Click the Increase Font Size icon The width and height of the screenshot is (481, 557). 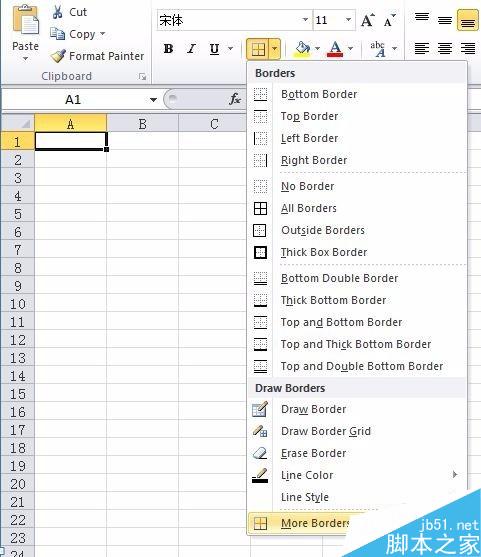pyautogui.click(x=368, y=20)
